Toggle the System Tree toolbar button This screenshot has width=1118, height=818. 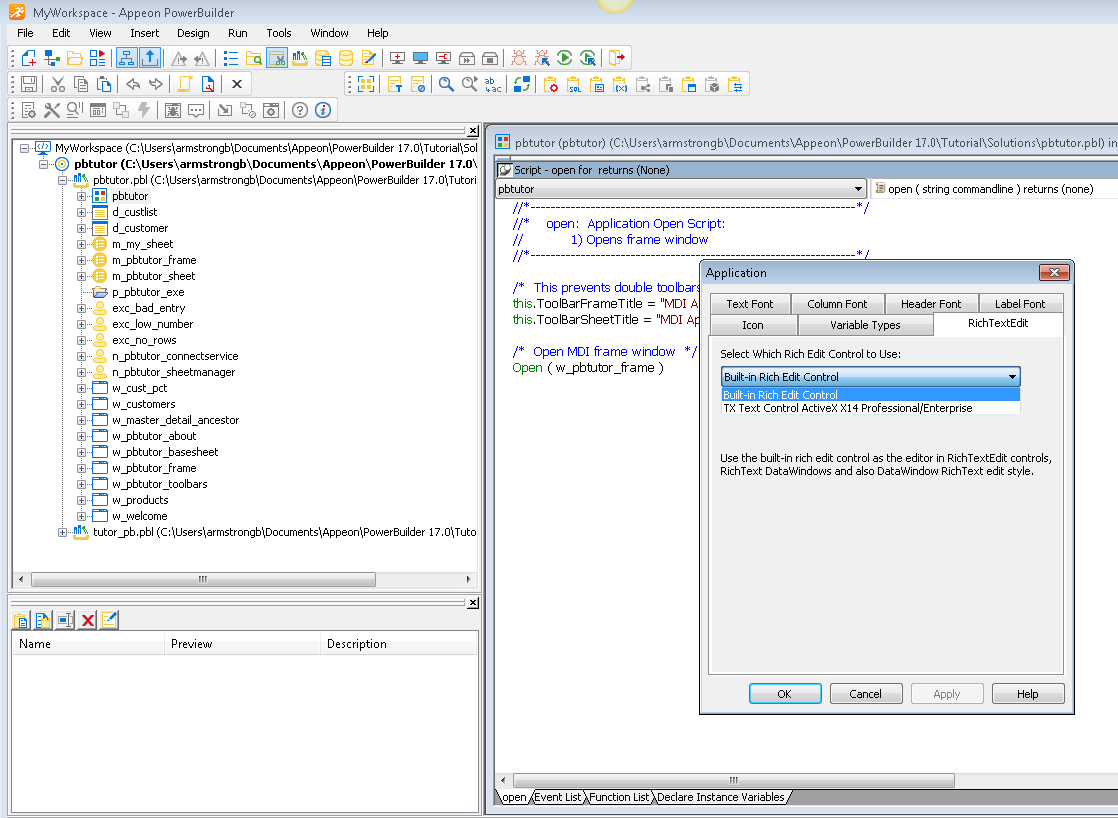point(127,58)
